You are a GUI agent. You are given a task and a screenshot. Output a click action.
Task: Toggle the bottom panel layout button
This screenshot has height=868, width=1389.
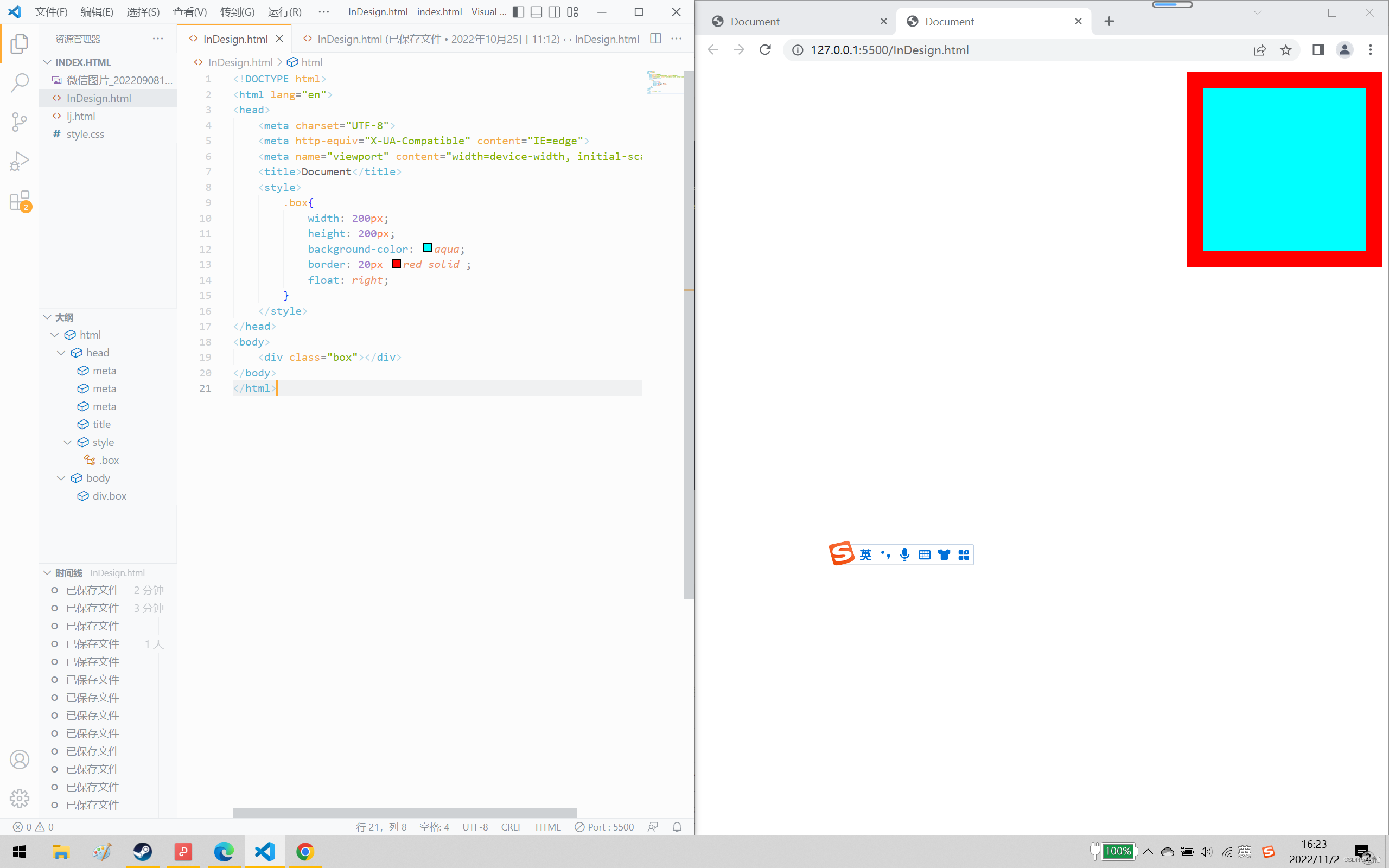536,12
